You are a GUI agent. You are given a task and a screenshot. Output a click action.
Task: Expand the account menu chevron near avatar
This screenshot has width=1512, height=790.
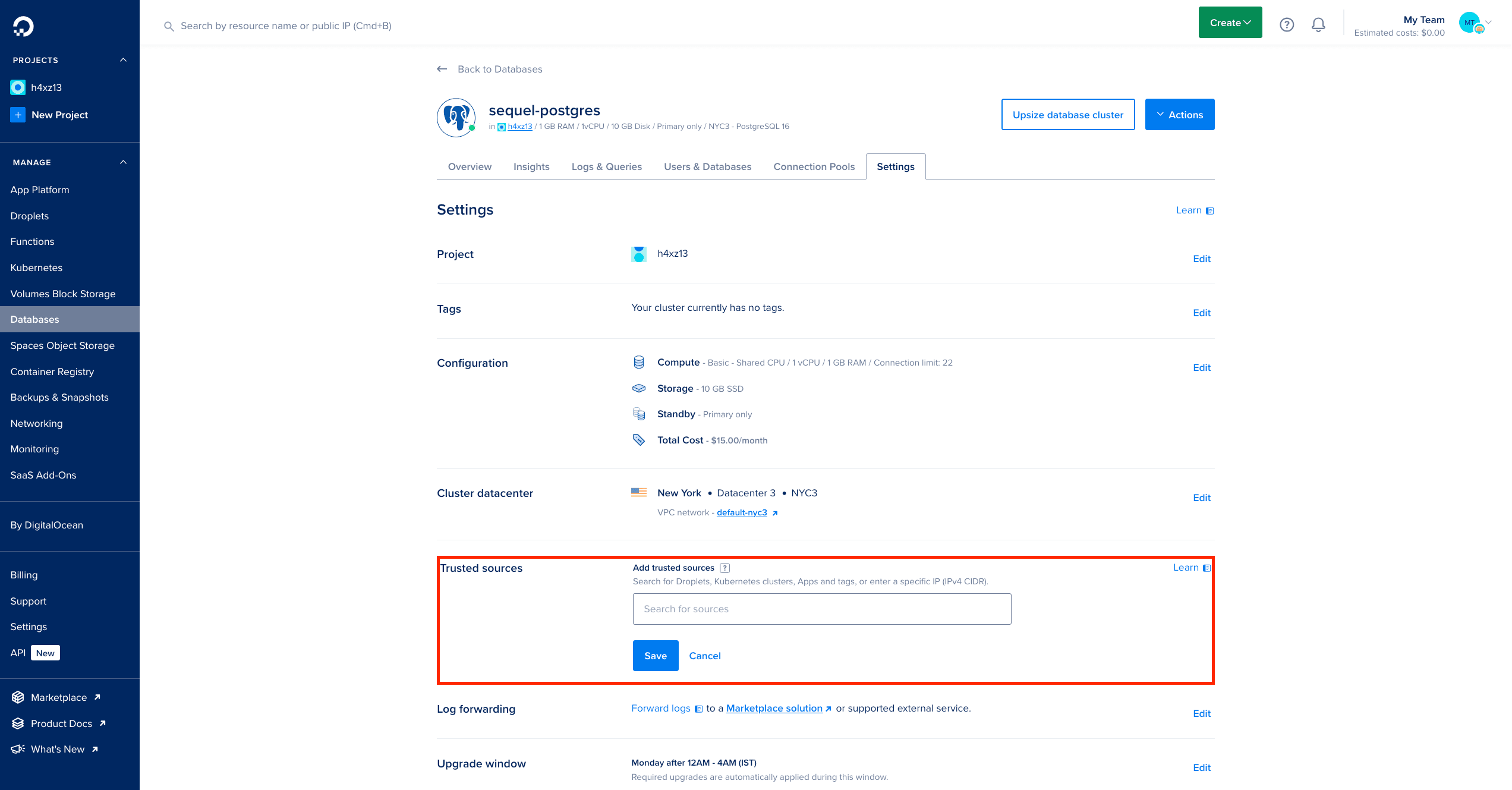pos(1489,23)
